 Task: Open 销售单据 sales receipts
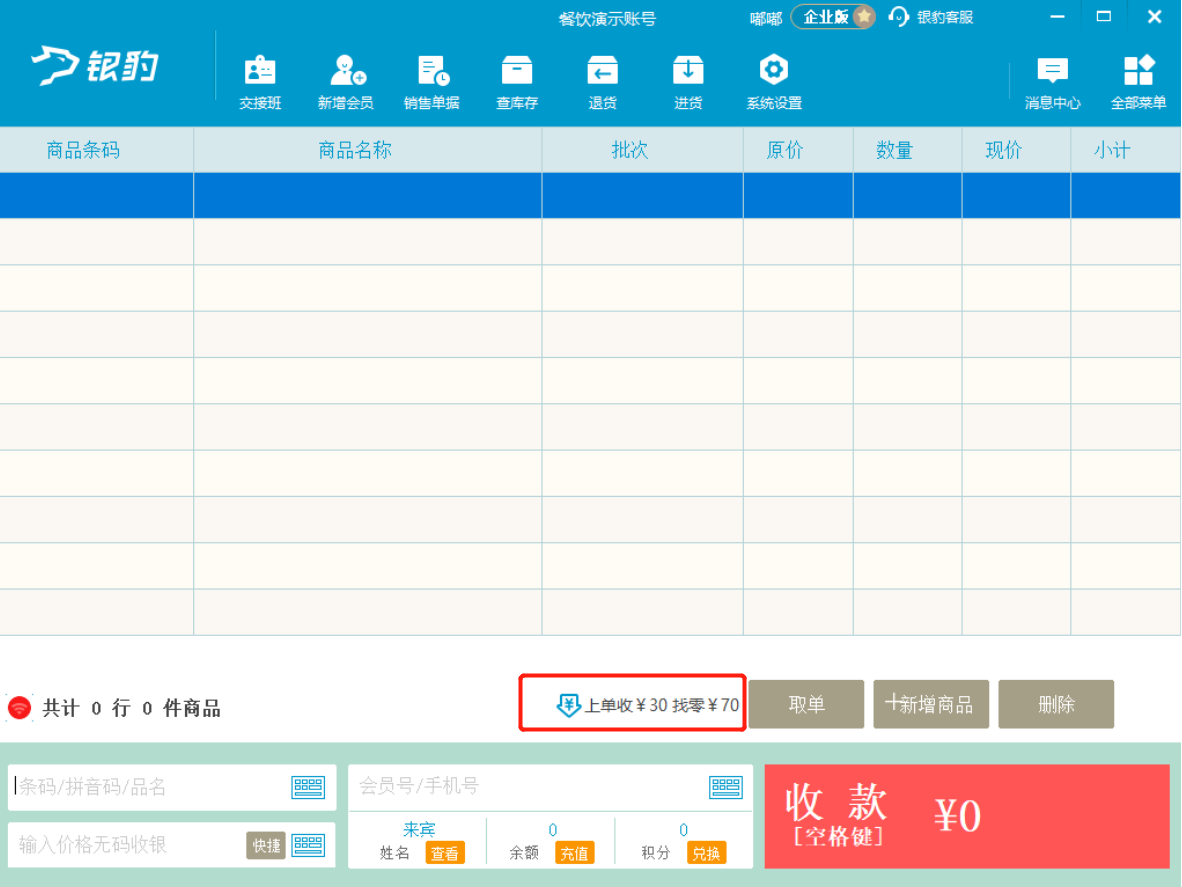[x=432, y=82]
